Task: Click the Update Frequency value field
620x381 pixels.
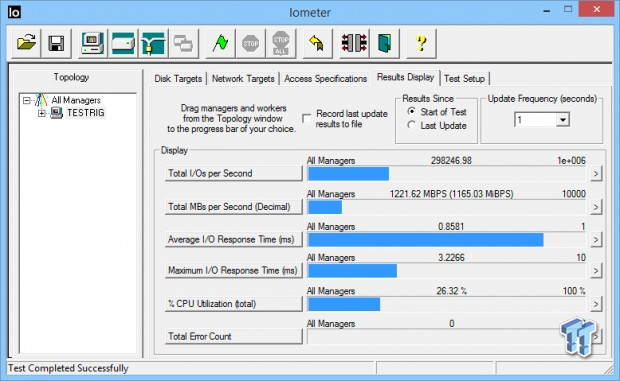Action: point(535,119)
